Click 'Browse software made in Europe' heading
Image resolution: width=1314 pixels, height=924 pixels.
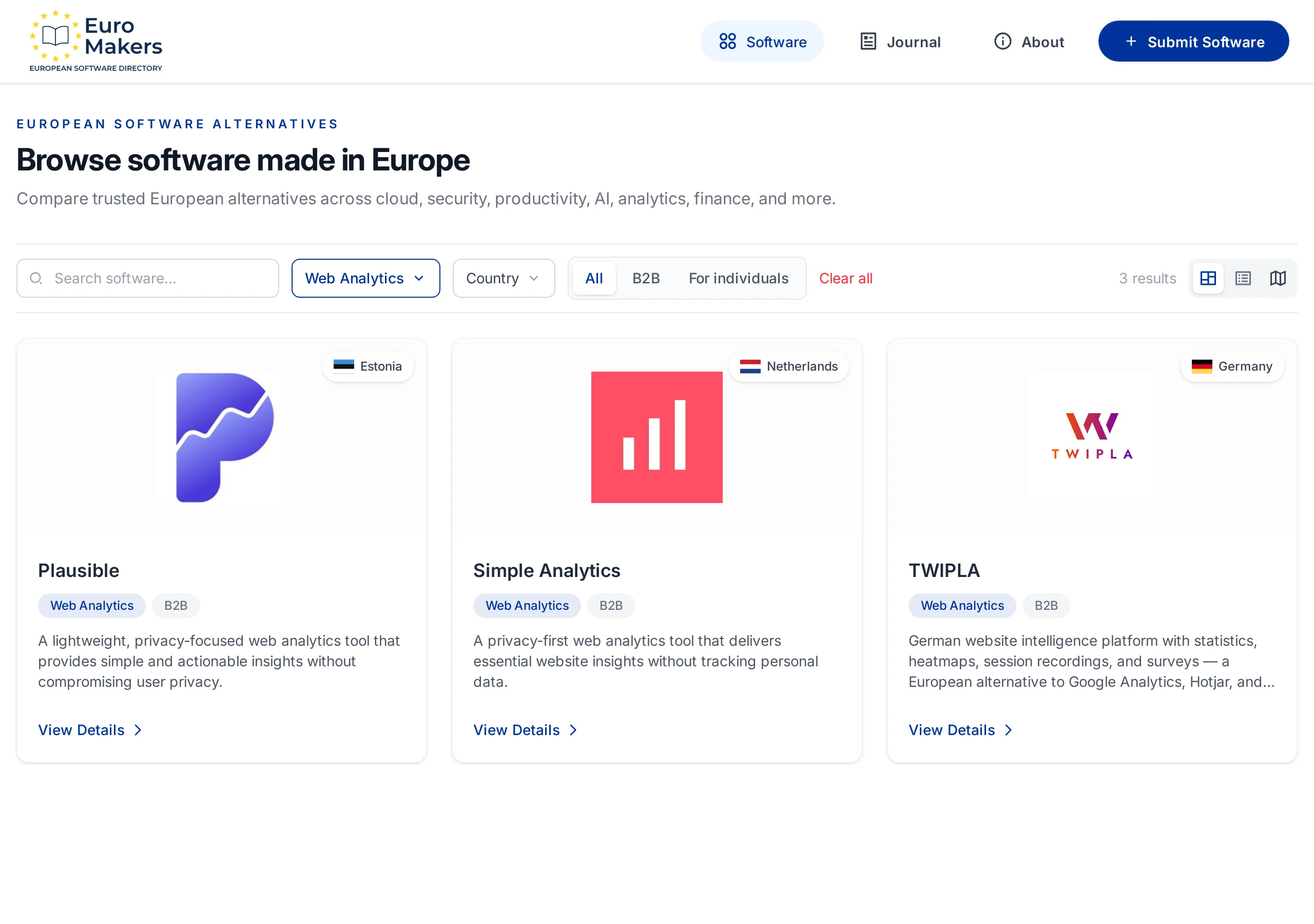click(243, 160)
